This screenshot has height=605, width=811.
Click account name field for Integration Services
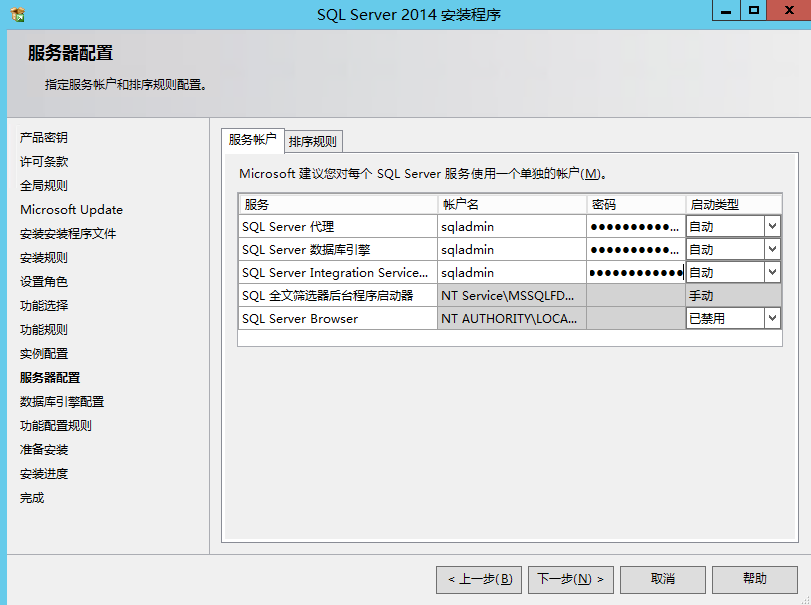(x=512, y=273)
